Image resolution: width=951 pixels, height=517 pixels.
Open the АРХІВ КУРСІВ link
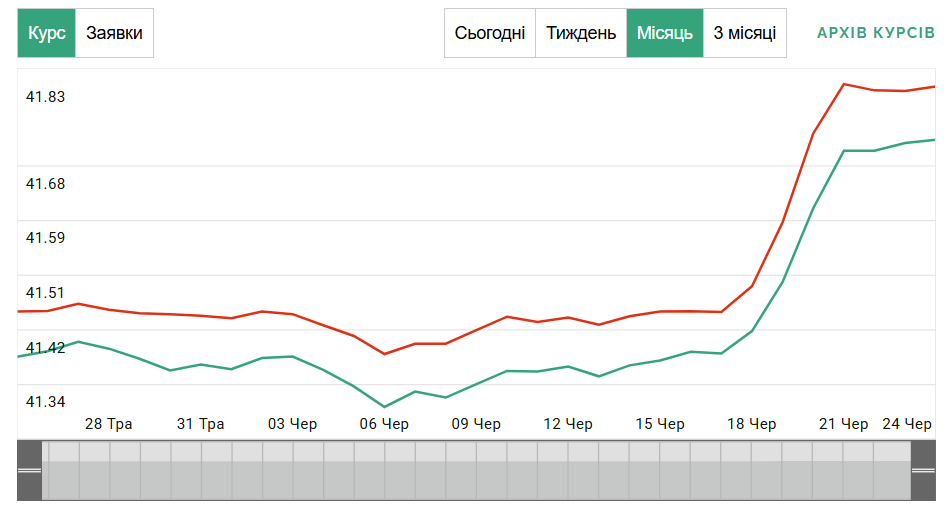[x=876, y=33]
